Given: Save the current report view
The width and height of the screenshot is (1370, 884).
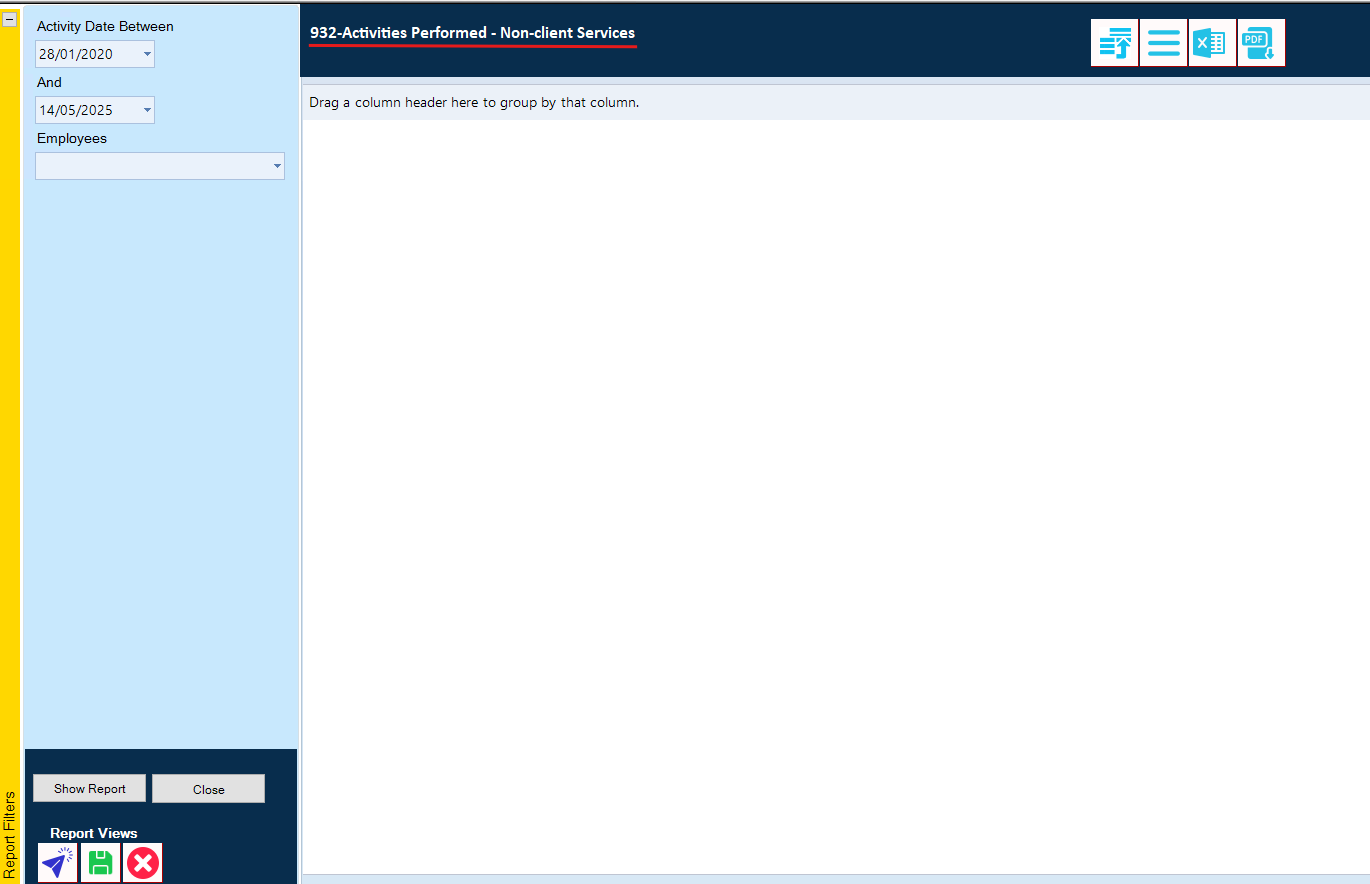Looking at the screenshot, I should pyautogui.click(x=100, y=863).
